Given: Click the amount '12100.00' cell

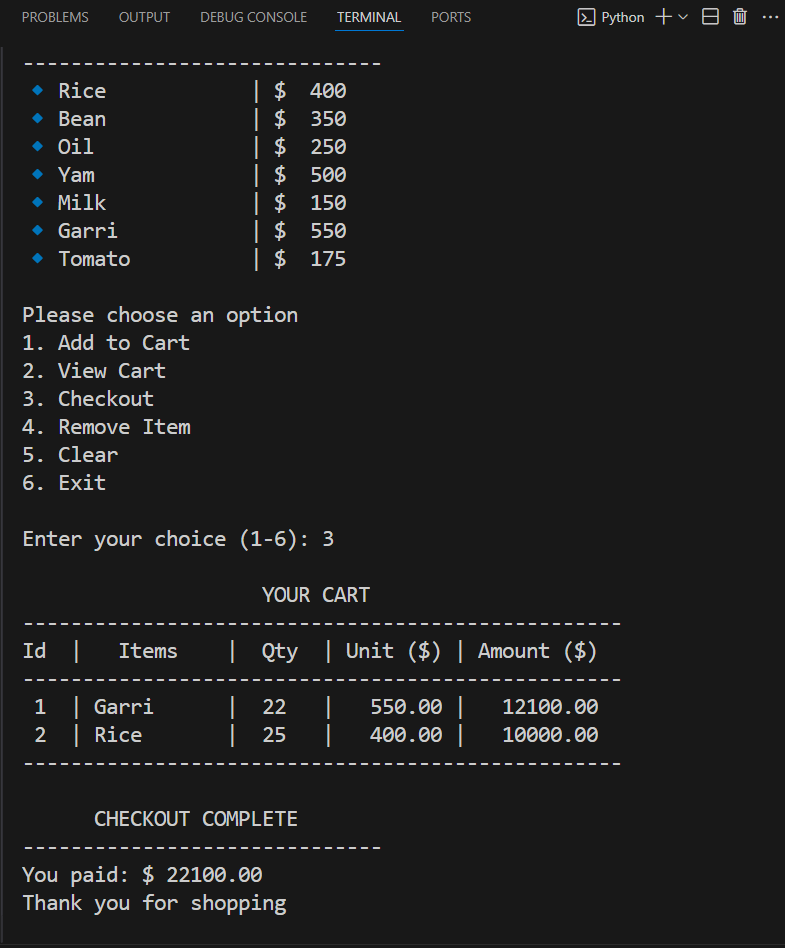Looking at the screenshot, I should coord(550,707).
